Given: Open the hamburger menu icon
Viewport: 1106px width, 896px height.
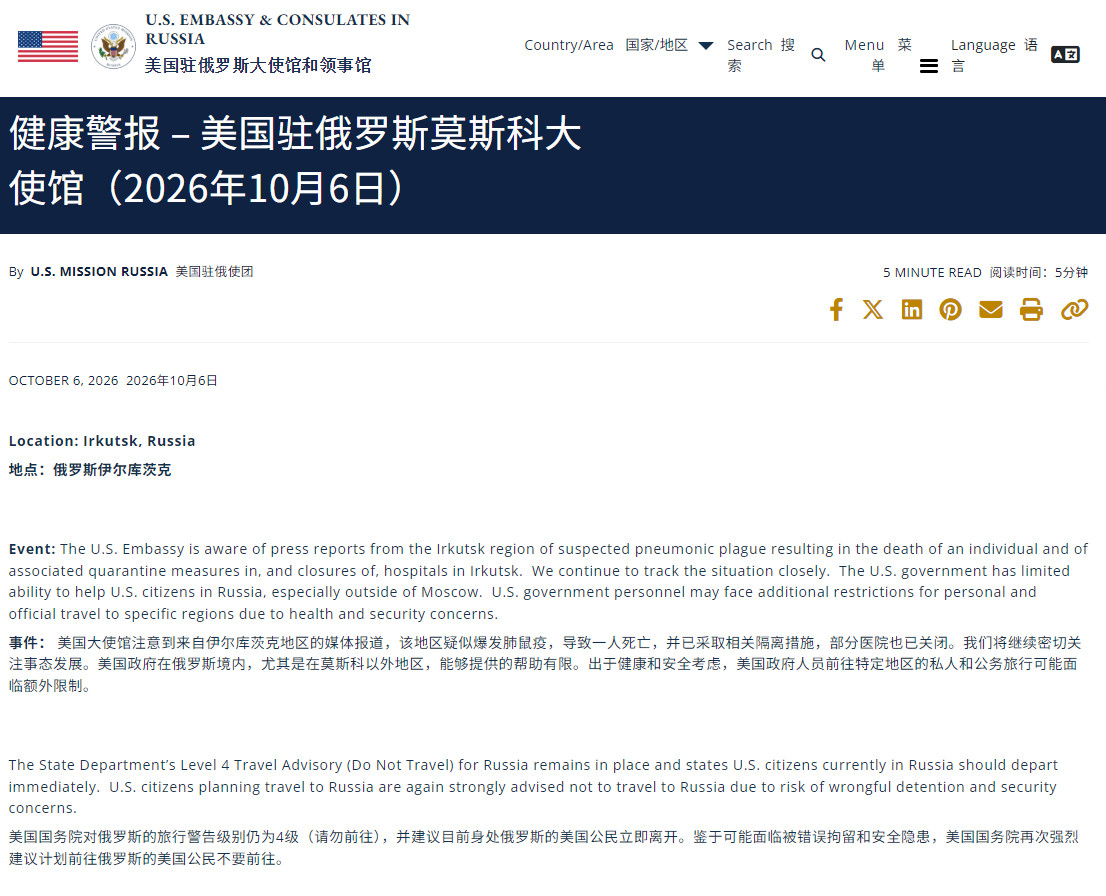Looking at the screenshot, I should [929, 66].
